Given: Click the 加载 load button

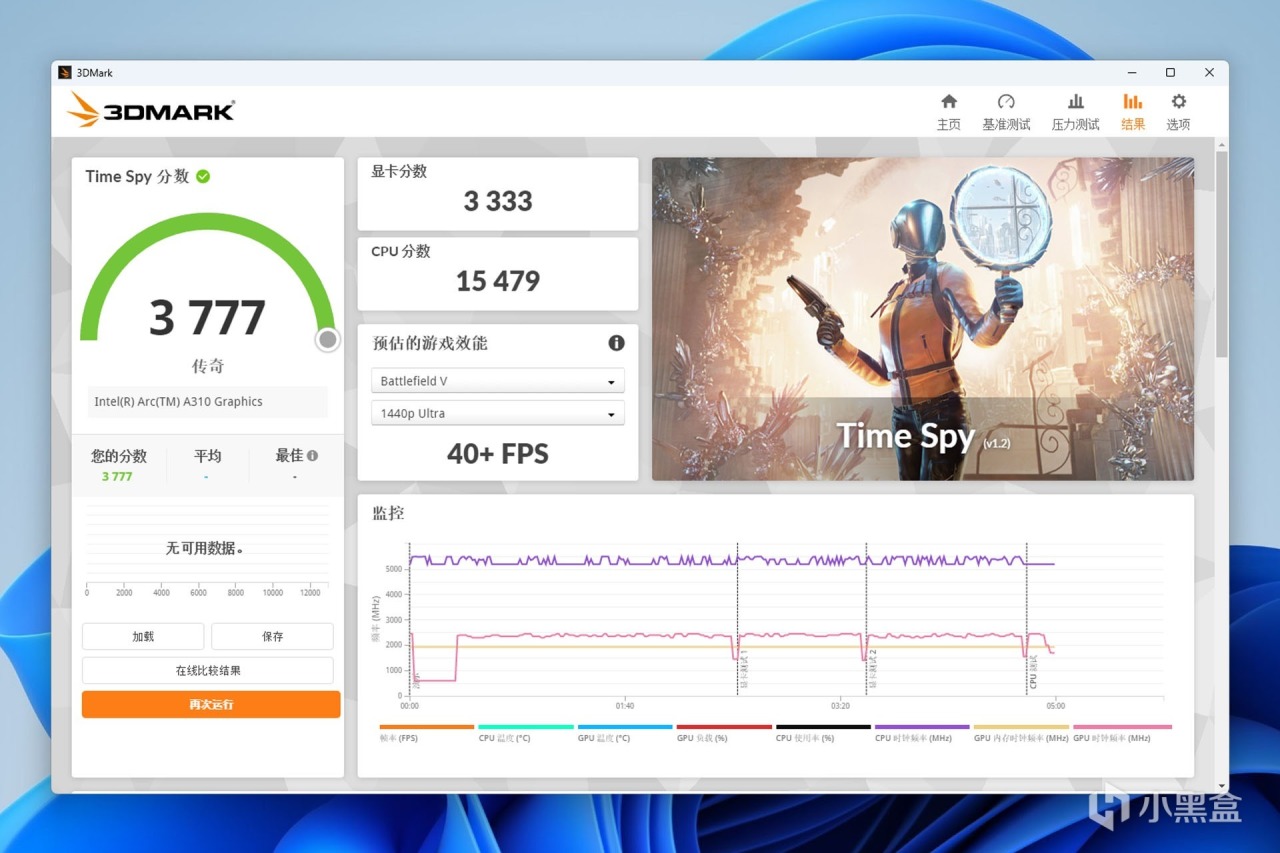Looking at the screenshot, I should [x=143, y=636].
